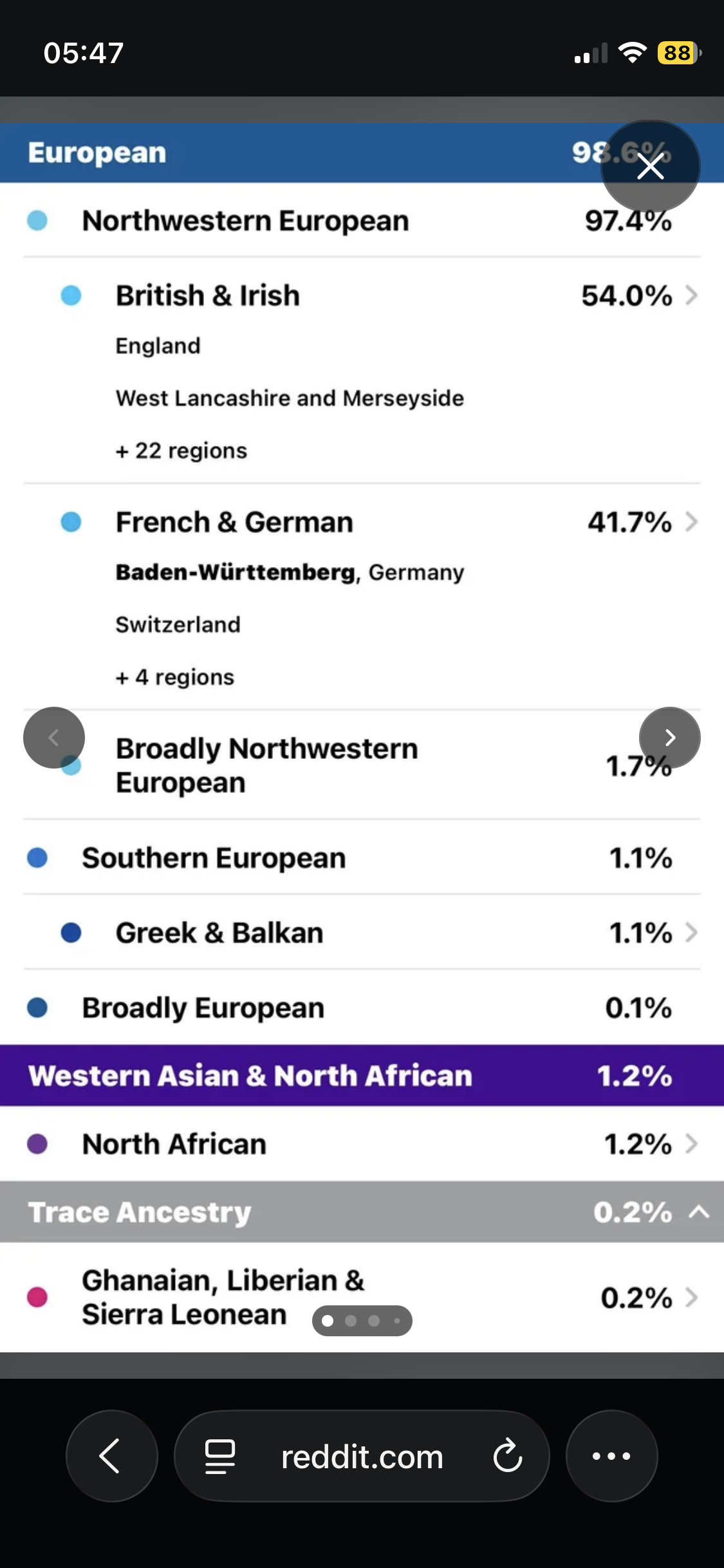Open the browser more options menu
724x1568 pixels.
pos(611,1456)
